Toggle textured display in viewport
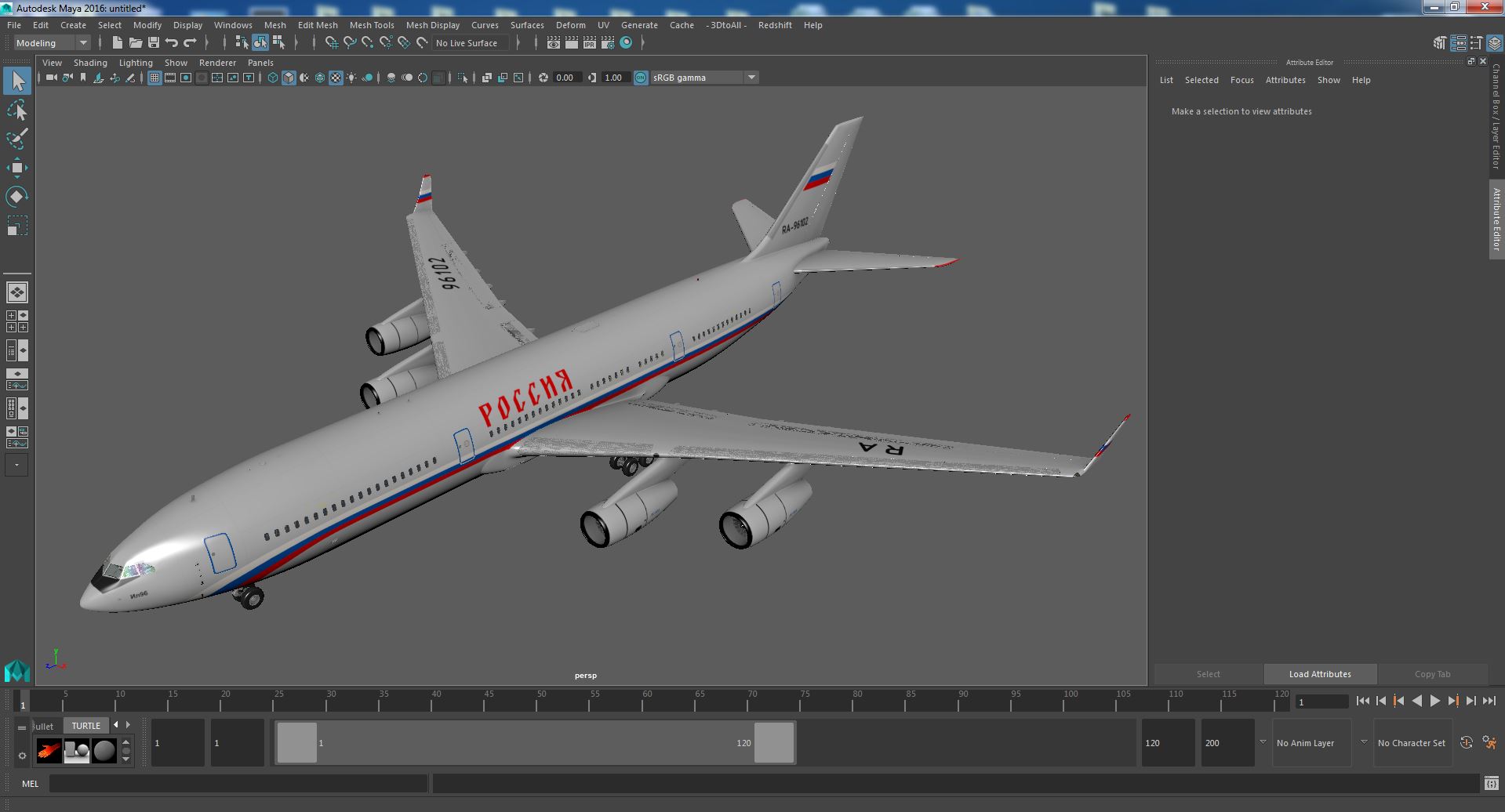The height and width of the screenshot is (812, 1505). (x=336, y=78)
